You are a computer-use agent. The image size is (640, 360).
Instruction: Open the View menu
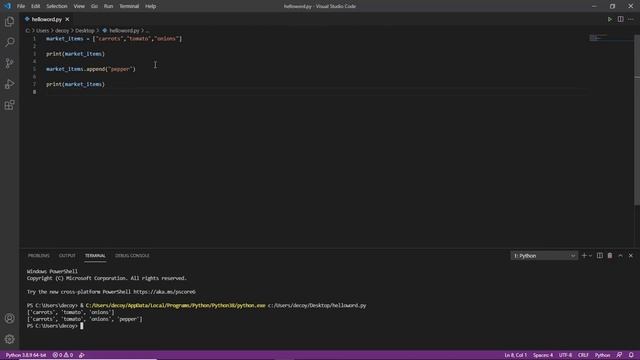tap(79, 6)
